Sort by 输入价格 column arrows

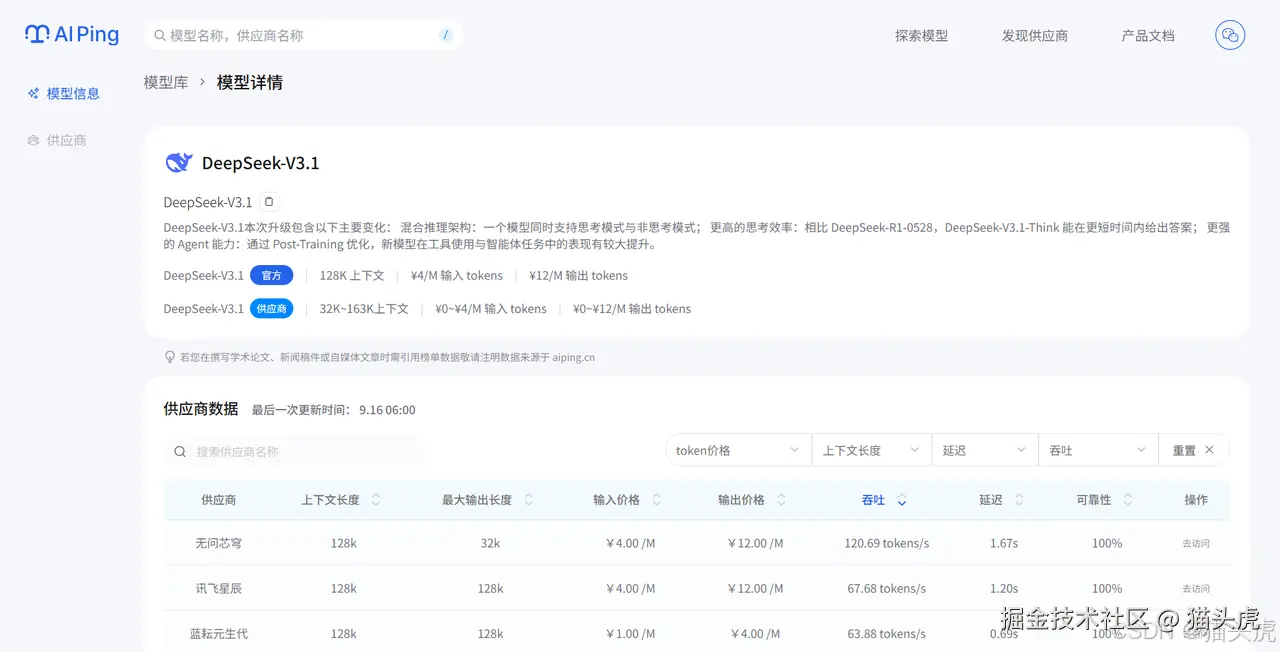click(657, 500)
